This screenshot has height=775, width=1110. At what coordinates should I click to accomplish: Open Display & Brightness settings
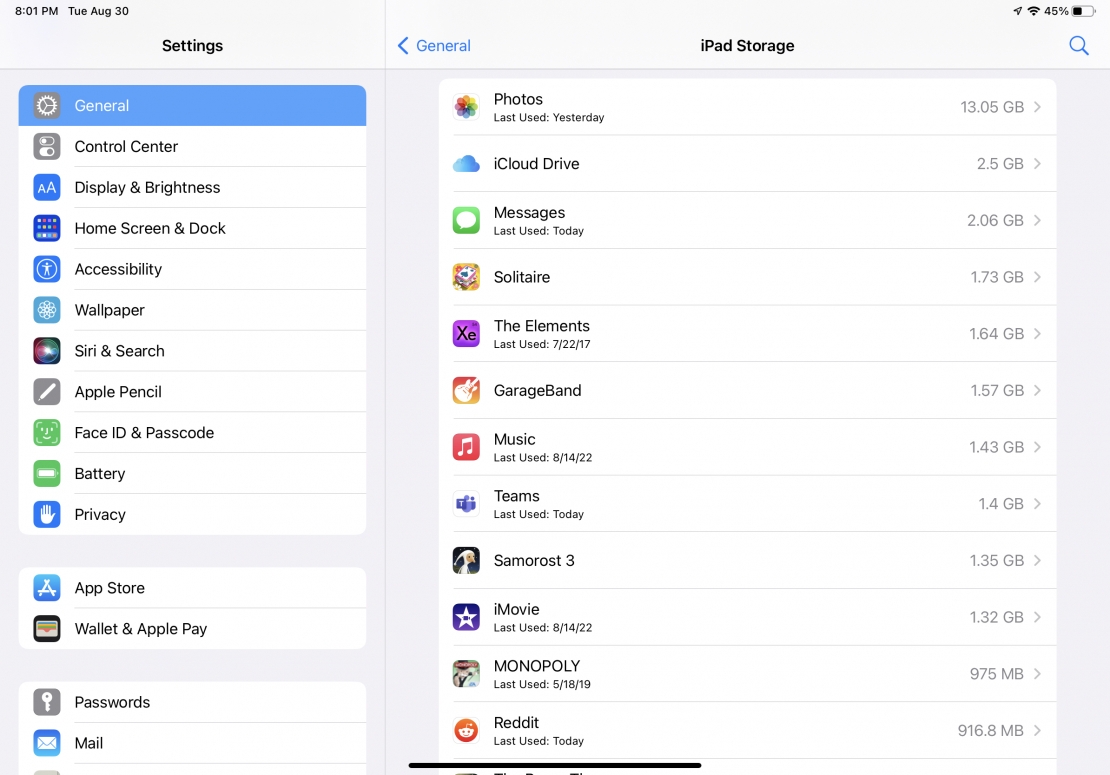(192, 187)
